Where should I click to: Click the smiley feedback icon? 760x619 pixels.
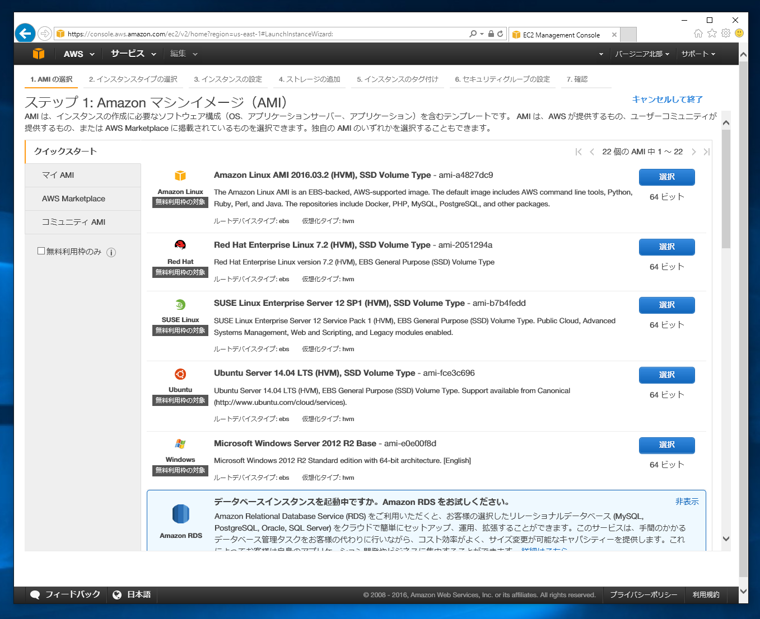click(x=739, y=33)
